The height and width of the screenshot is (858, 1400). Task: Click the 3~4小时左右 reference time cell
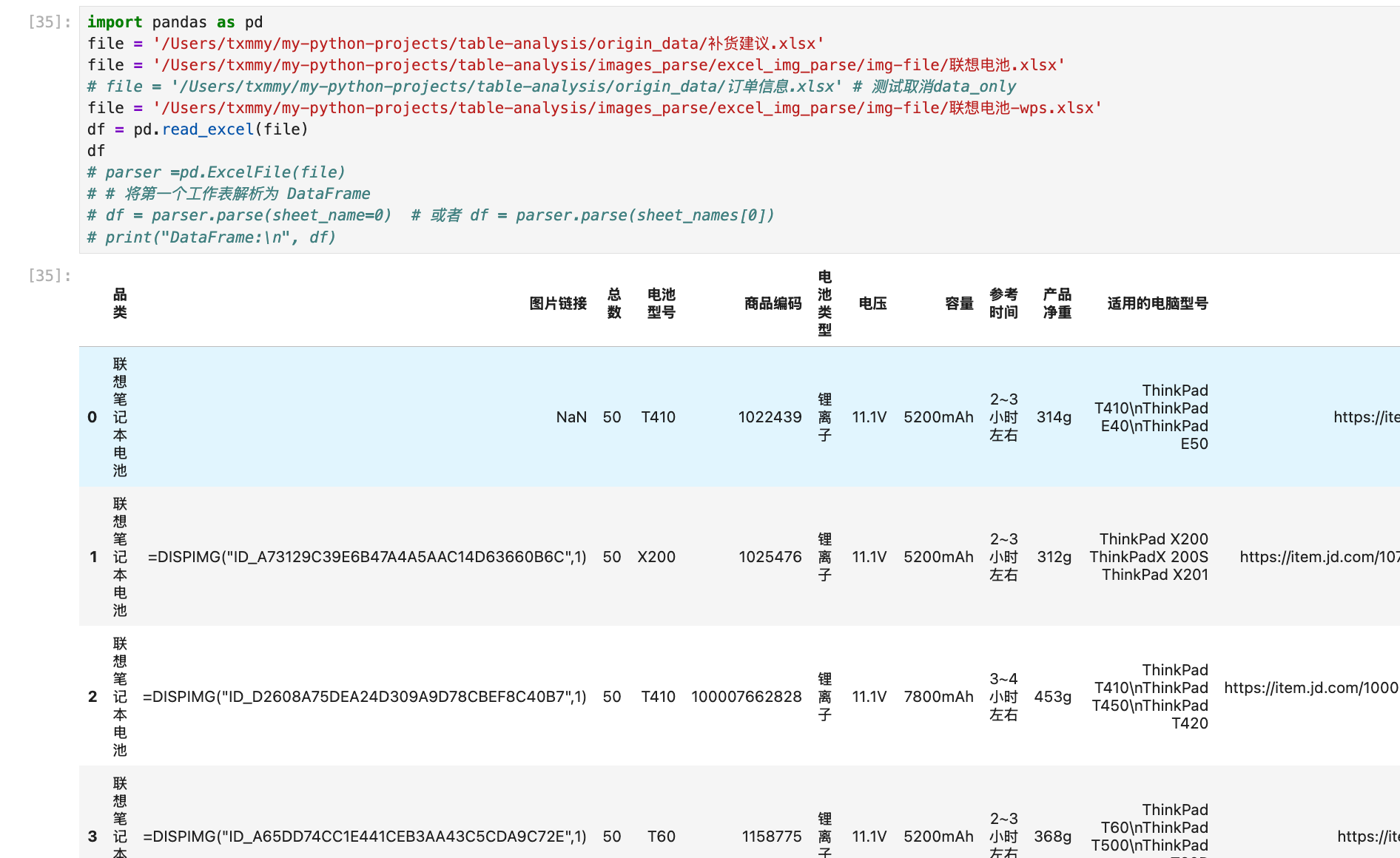point(1003,697)
